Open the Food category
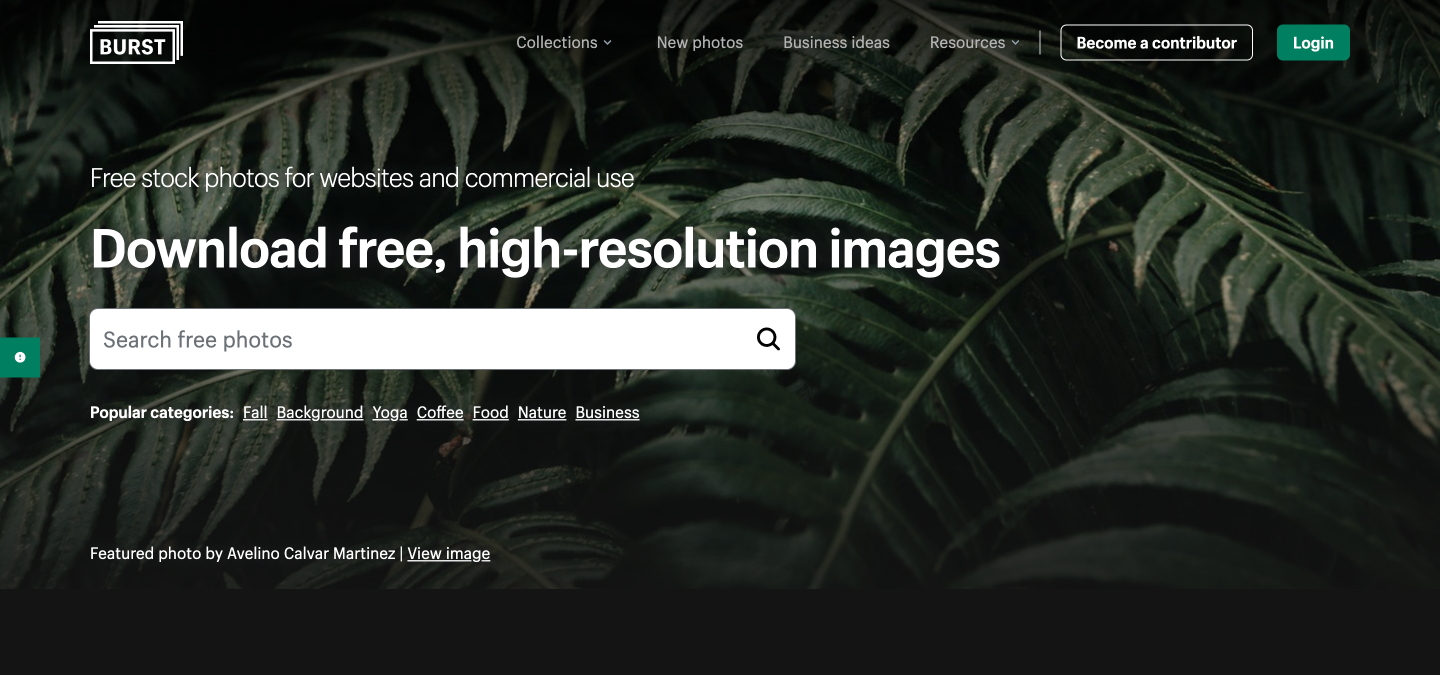This screenshot has width=1440, height=675. pyautogui.click(x=491, y=413)
